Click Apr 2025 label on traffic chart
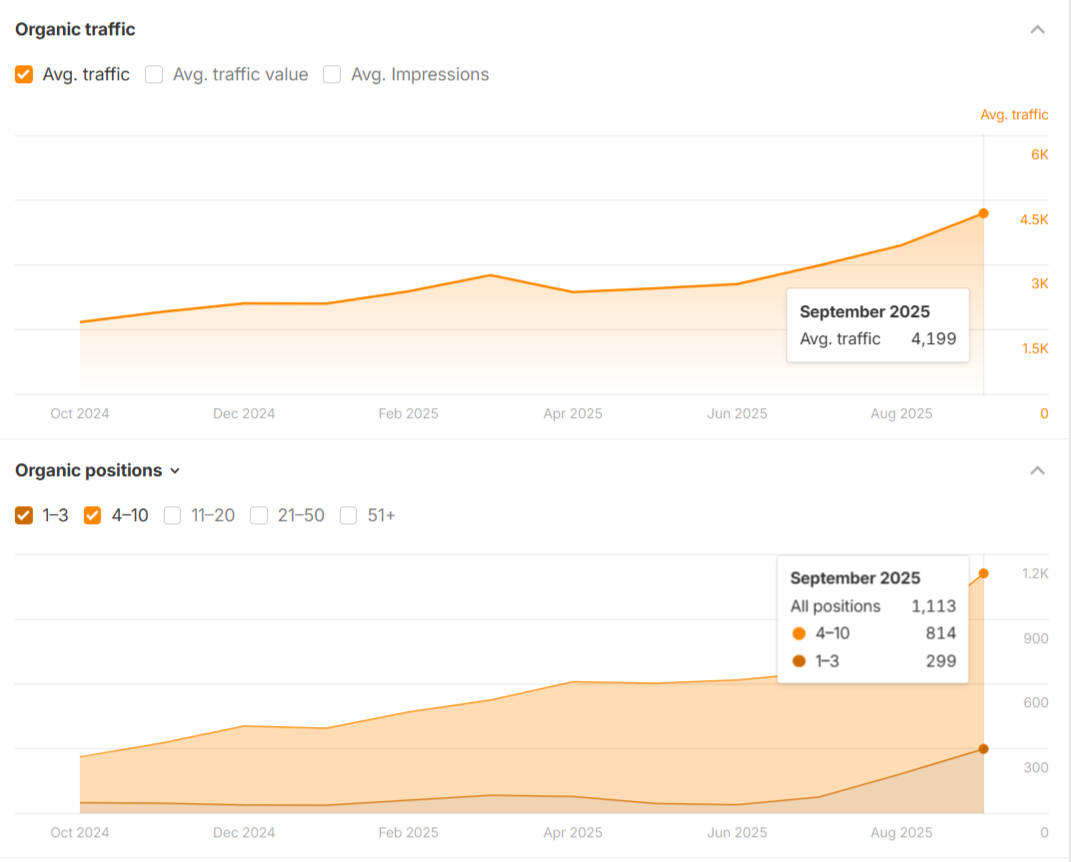The width and height of the screenshot is (1071, 862). coord(573,413)
